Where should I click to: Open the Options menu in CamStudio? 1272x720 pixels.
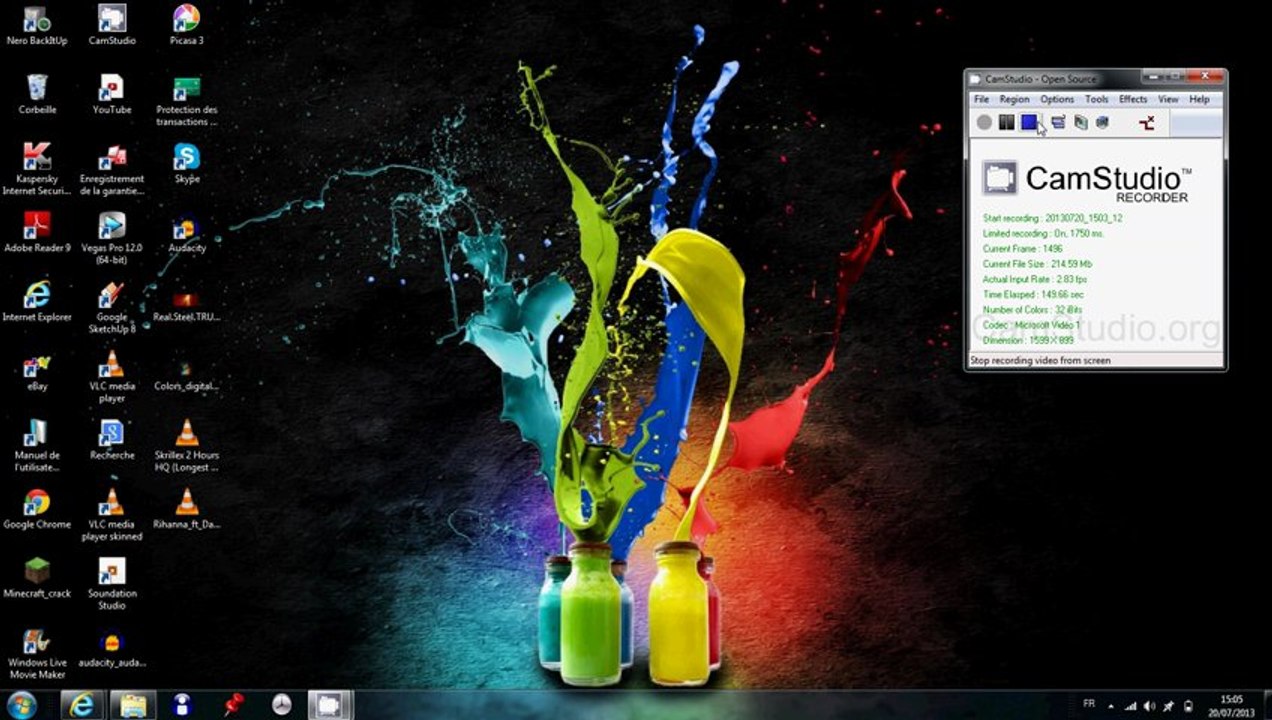coord(1057,99)
